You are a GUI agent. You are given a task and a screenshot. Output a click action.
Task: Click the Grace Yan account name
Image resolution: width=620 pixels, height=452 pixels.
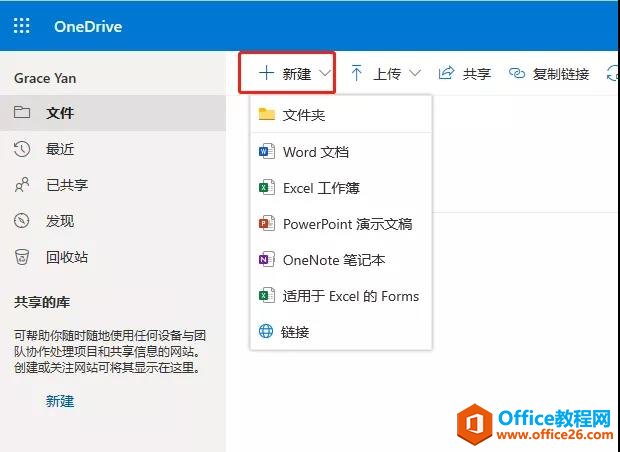point(45,78)
